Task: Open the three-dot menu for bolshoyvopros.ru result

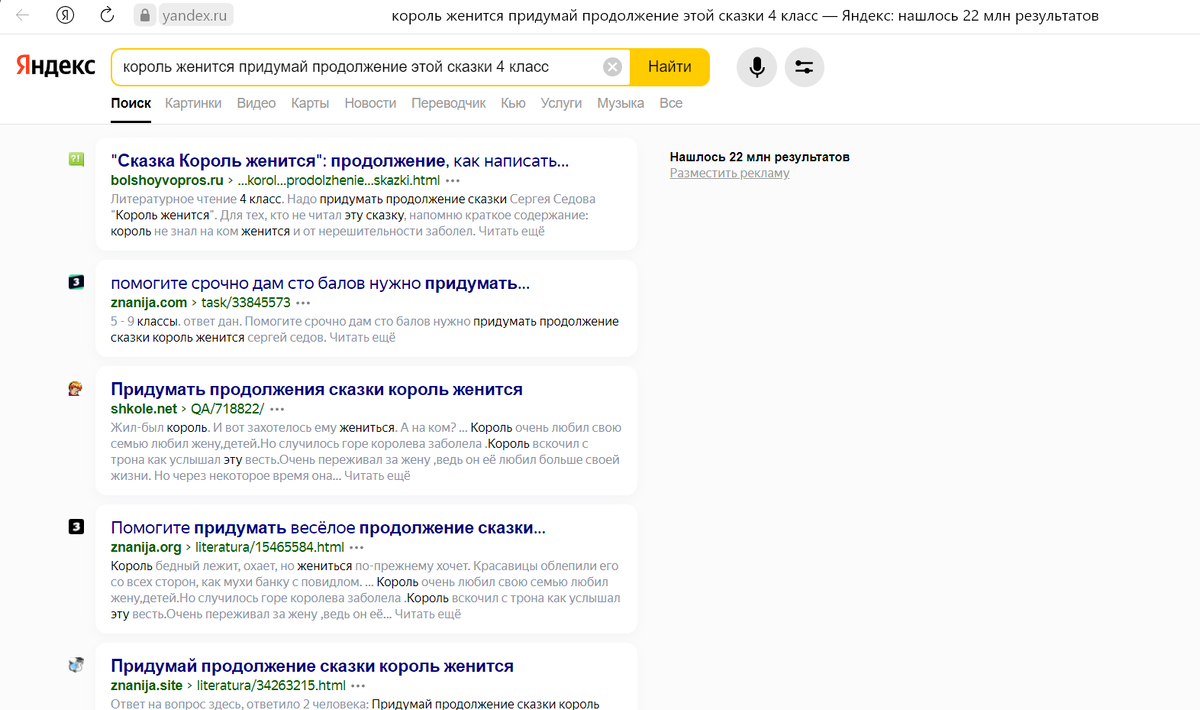Action: 452,181
